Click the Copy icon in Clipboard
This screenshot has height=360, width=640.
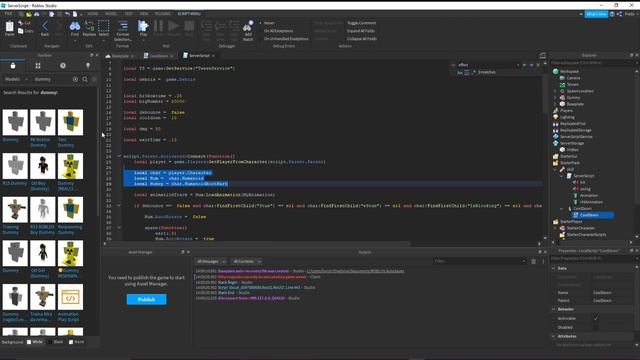click(x=21, y=31)
